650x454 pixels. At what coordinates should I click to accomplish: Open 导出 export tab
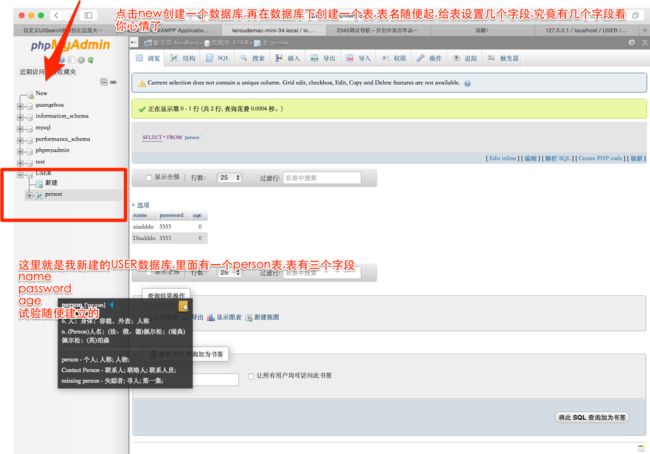[x=323, y=58]
